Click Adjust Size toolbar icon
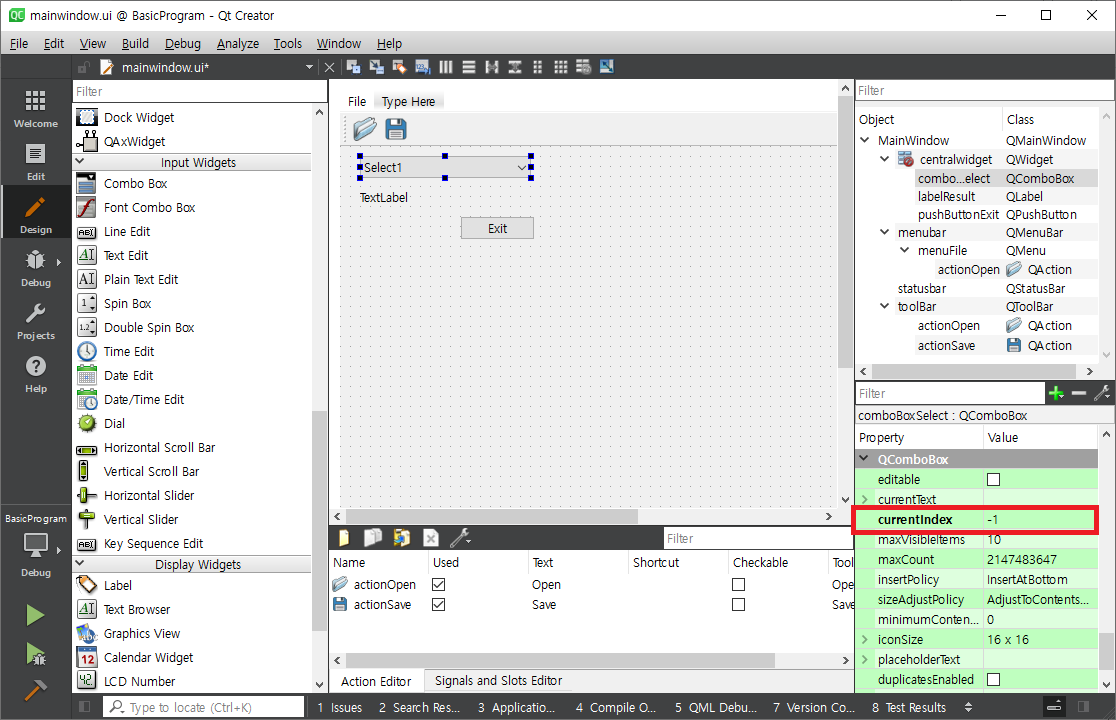The height and width of the screenshot is (720, 1116). point(606,67)
